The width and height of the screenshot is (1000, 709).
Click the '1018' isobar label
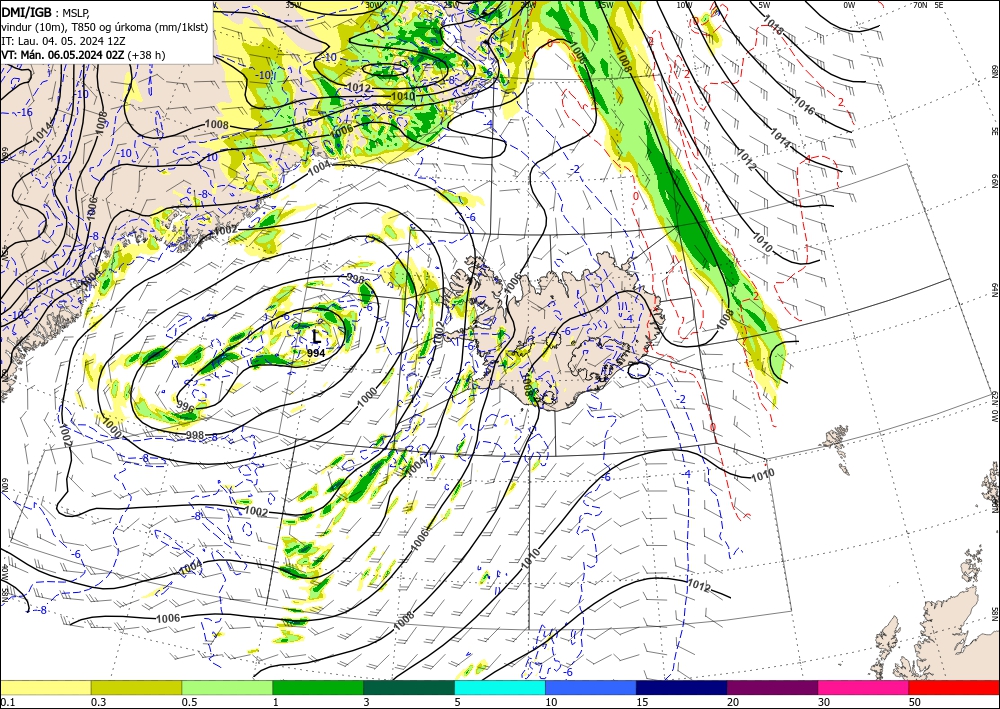point(772,26)
